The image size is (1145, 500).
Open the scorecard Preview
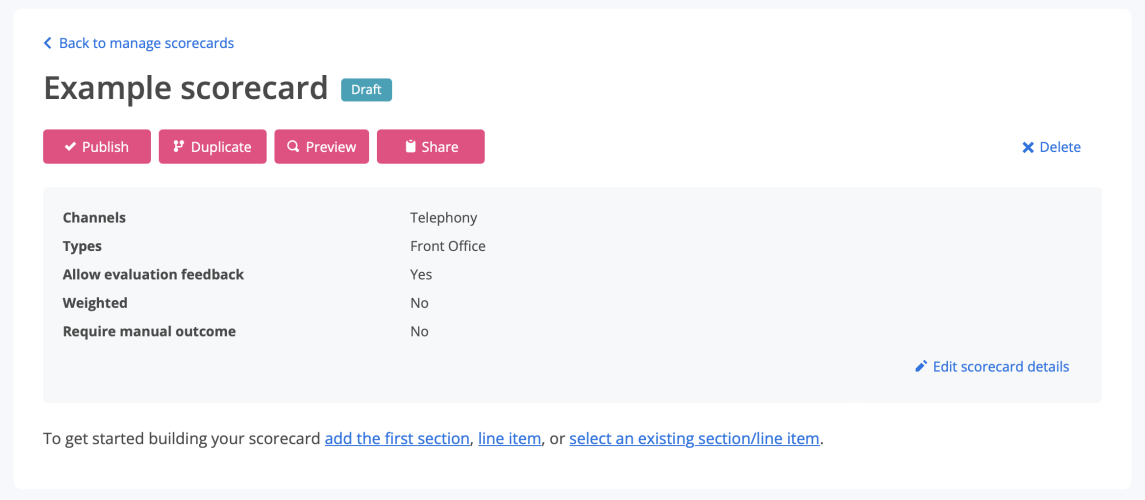(322, 147)
